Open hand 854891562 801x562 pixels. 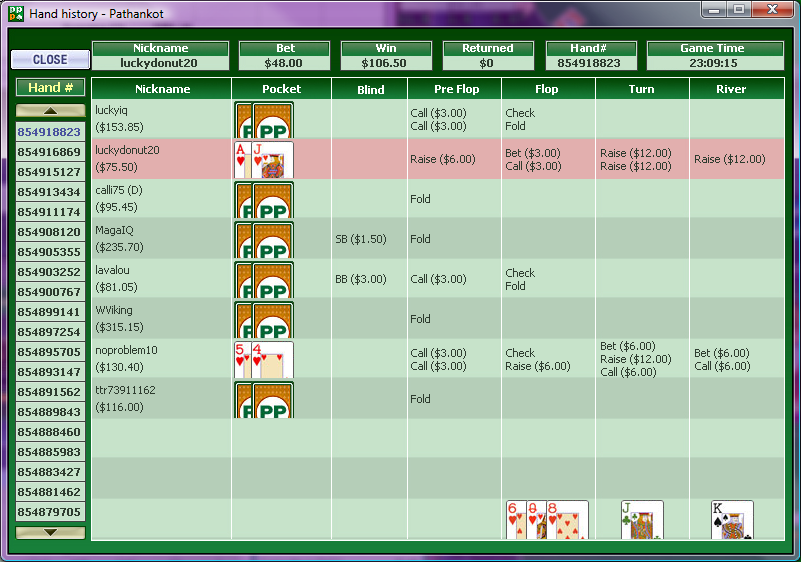pyautogui.click(x=49, y=392)
